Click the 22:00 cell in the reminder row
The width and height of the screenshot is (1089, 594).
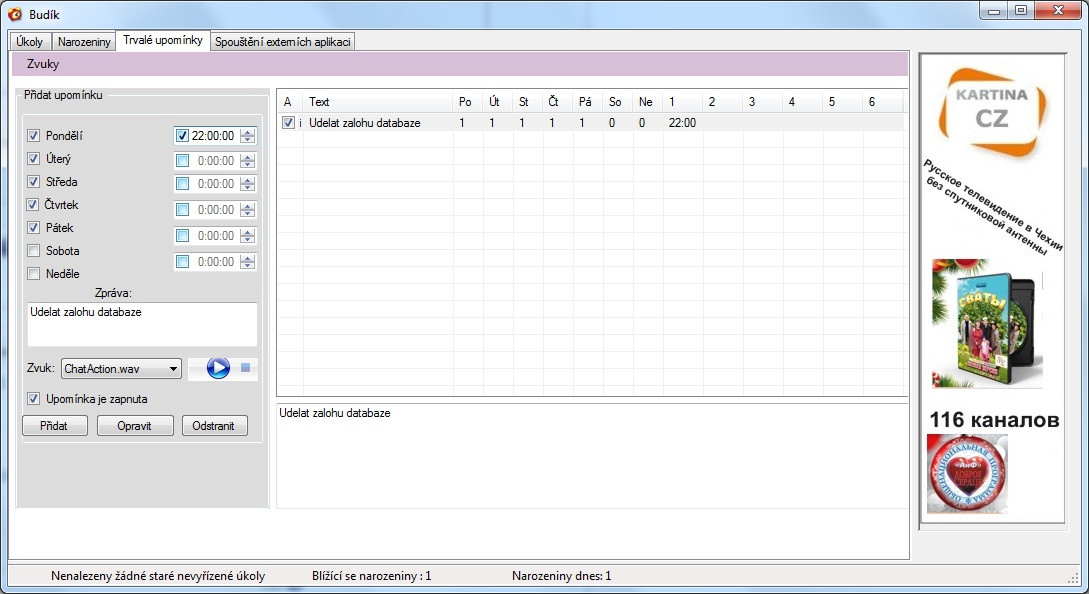[x=682, y=123]
